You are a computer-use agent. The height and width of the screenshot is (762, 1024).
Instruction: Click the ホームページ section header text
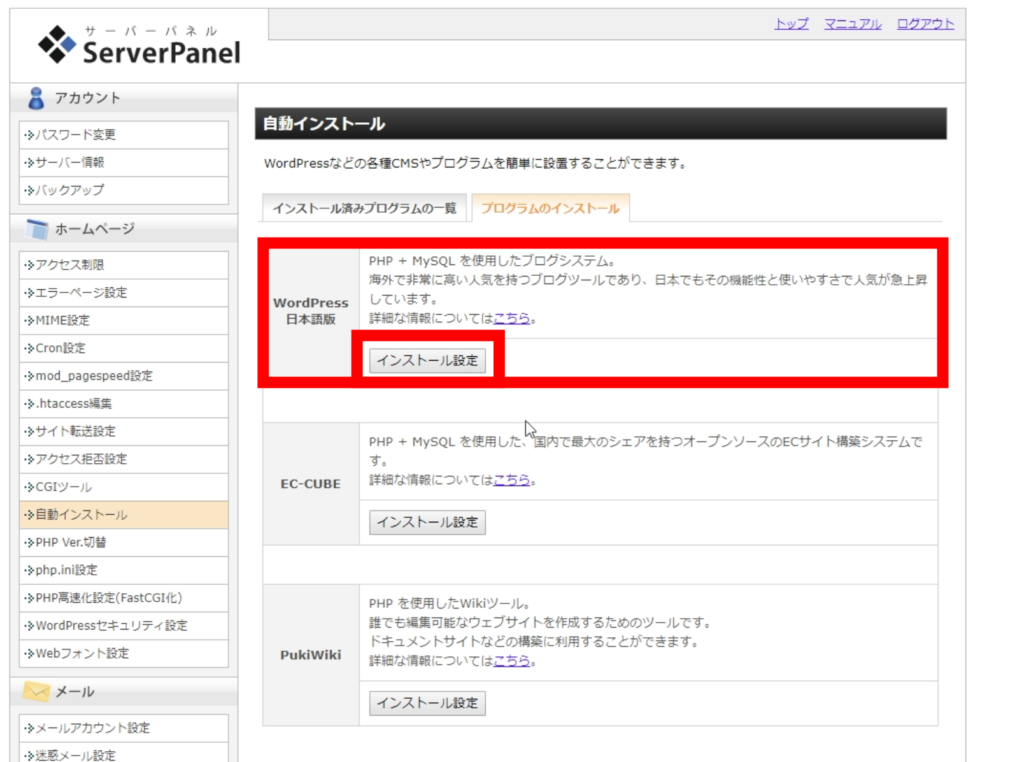click(95, 229)
